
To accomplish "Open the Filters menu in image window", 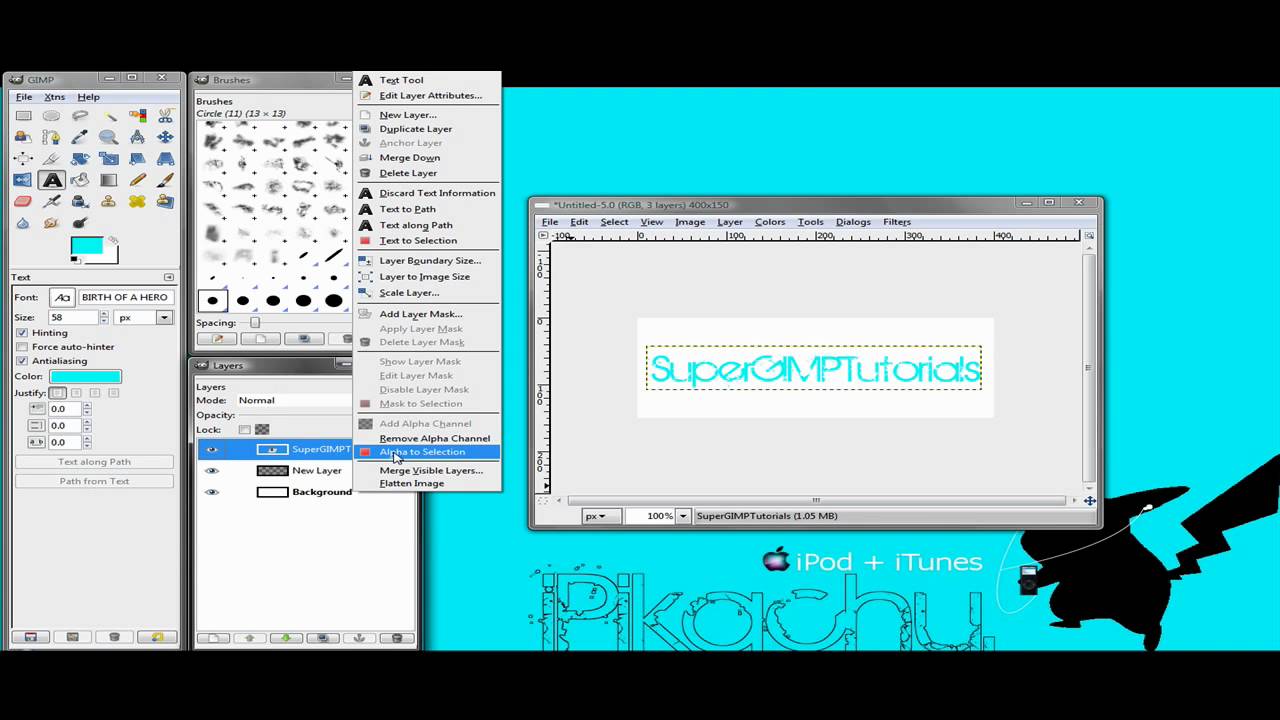I will (x=896, y=222).
